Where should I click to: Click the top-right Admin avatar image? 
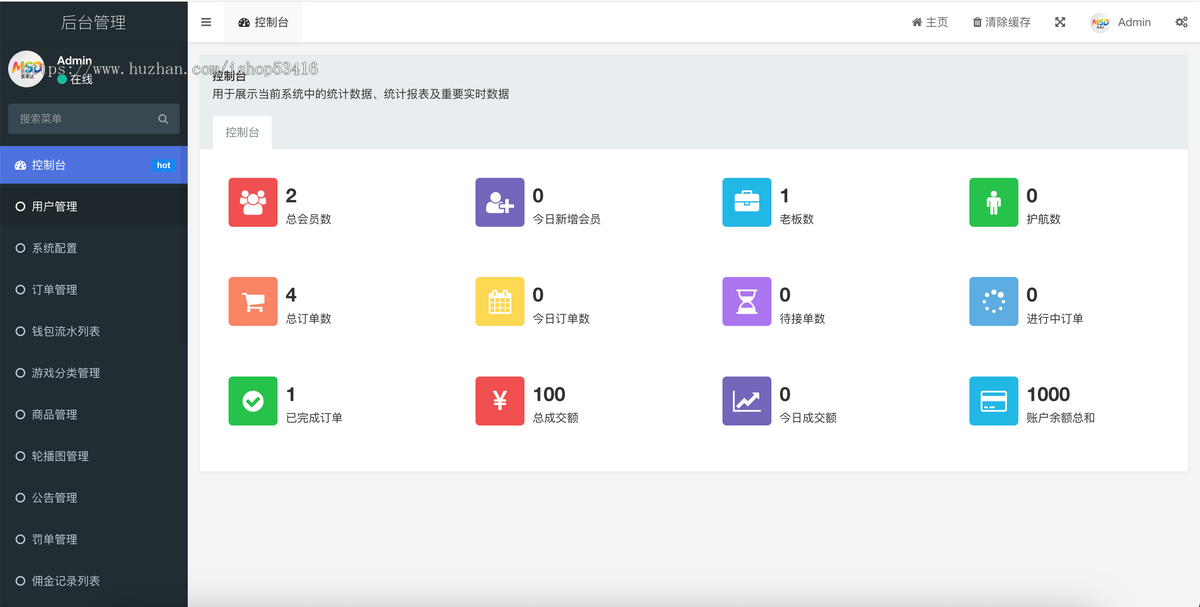coord(1100,22)
